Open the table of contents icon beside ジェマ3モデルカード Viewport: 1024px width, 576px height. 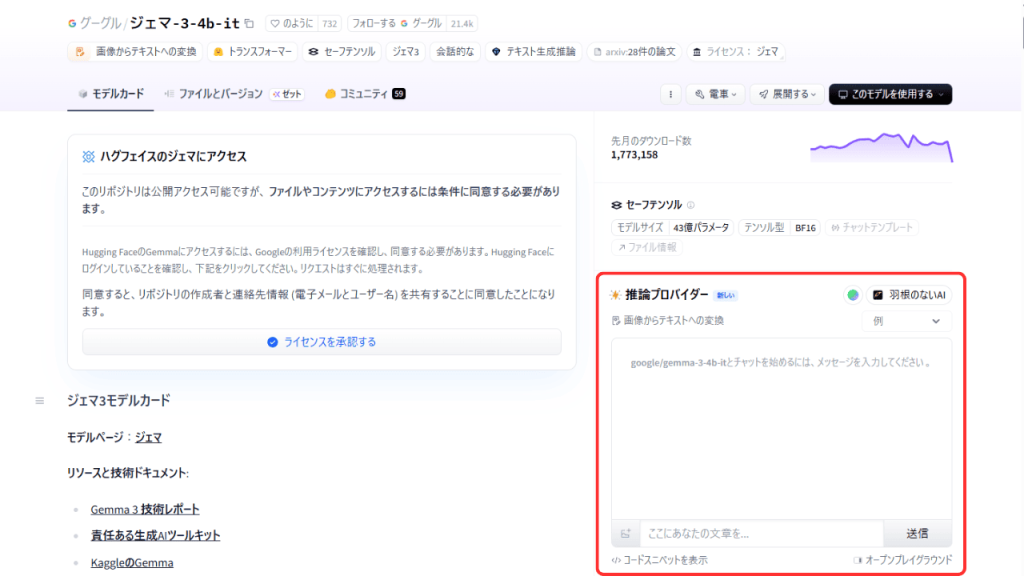pyautogui.click(x=40, y=400)
